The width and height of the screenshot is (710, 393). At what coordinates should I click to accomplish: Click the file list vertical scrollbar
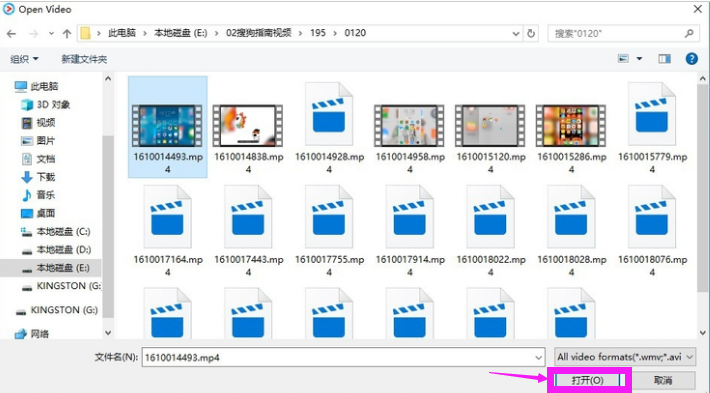tap(702, 205)
